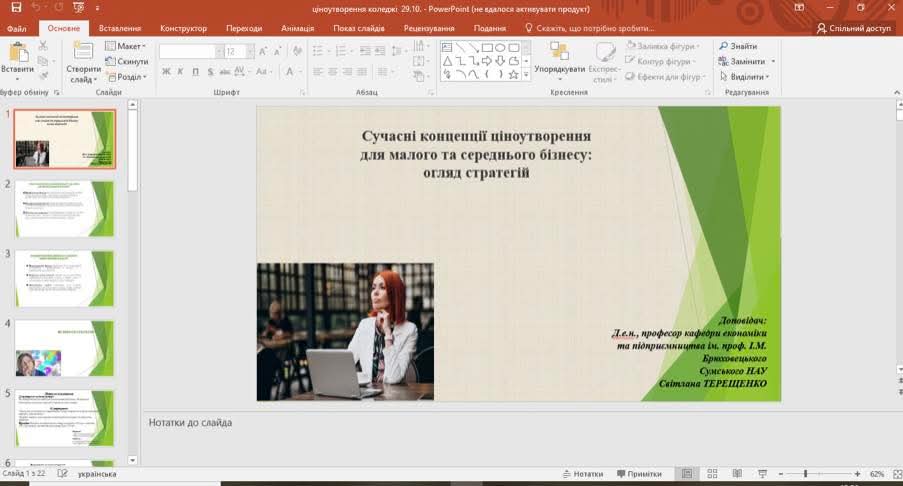This screenshot has width=903, height=486.
Task: Click the Create slide (Створити слайд) icon
Action: pyautogui.click(x=83, y=52)
